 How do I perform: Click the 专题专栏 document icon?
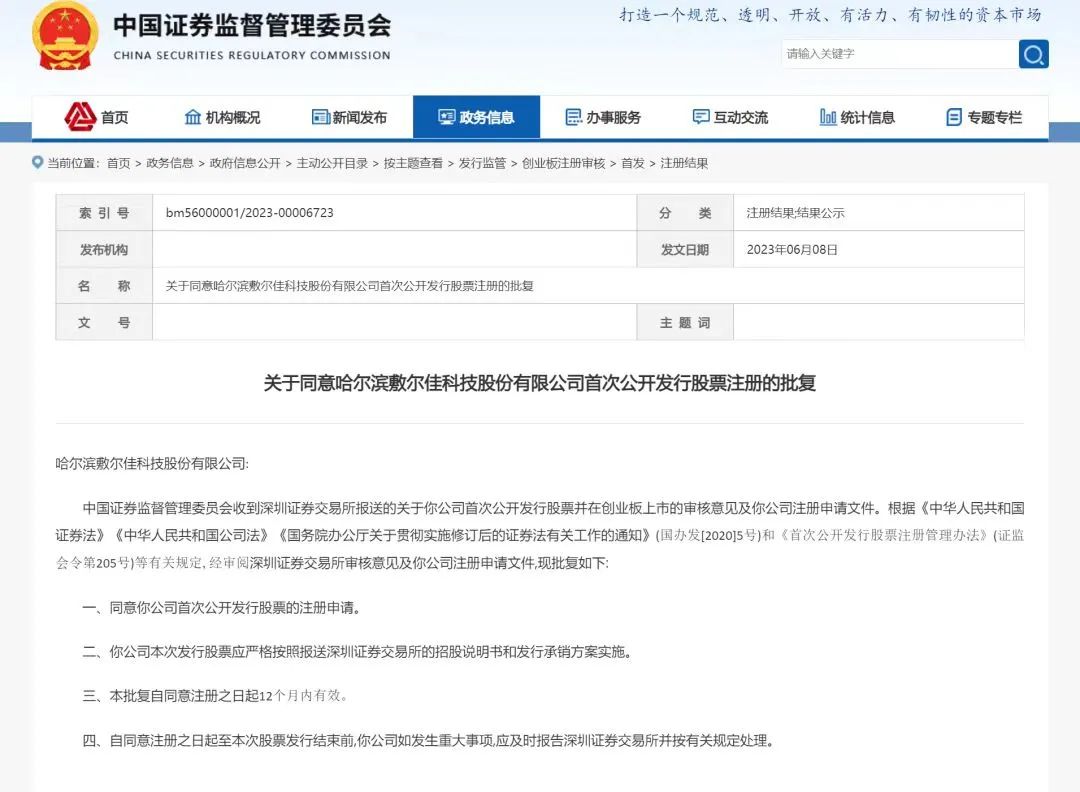click(954, 116)
